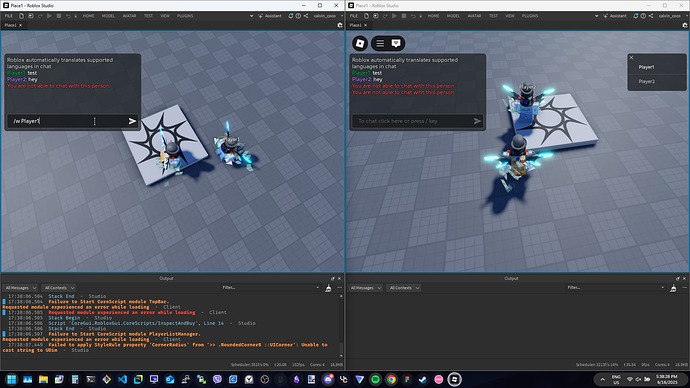Close the player list panel
The width and height of the screenshot is (690, 388).
tap(631, 57)
